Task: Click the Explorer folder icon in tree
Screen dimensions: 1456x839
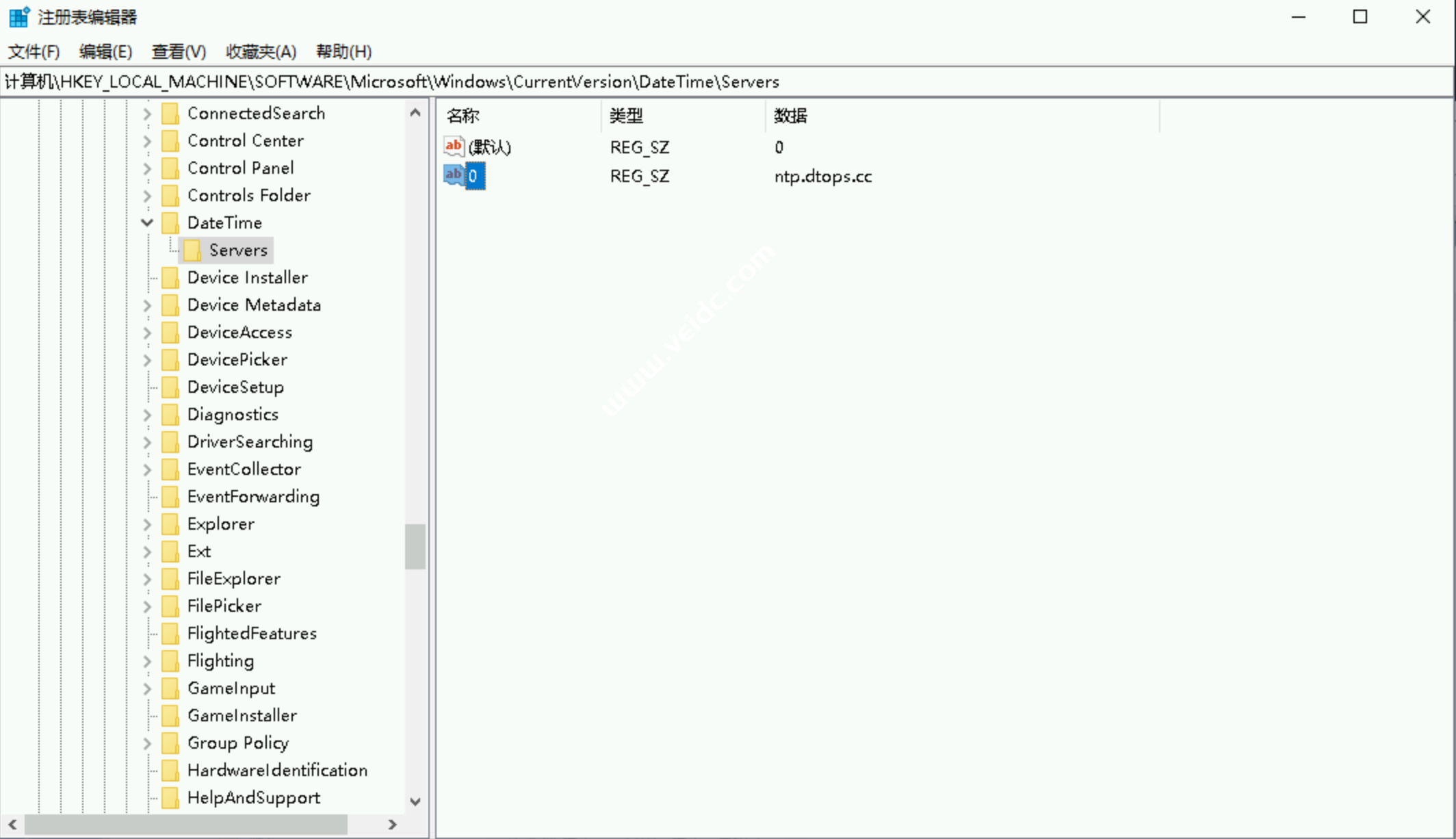Action: coord(170,524)
